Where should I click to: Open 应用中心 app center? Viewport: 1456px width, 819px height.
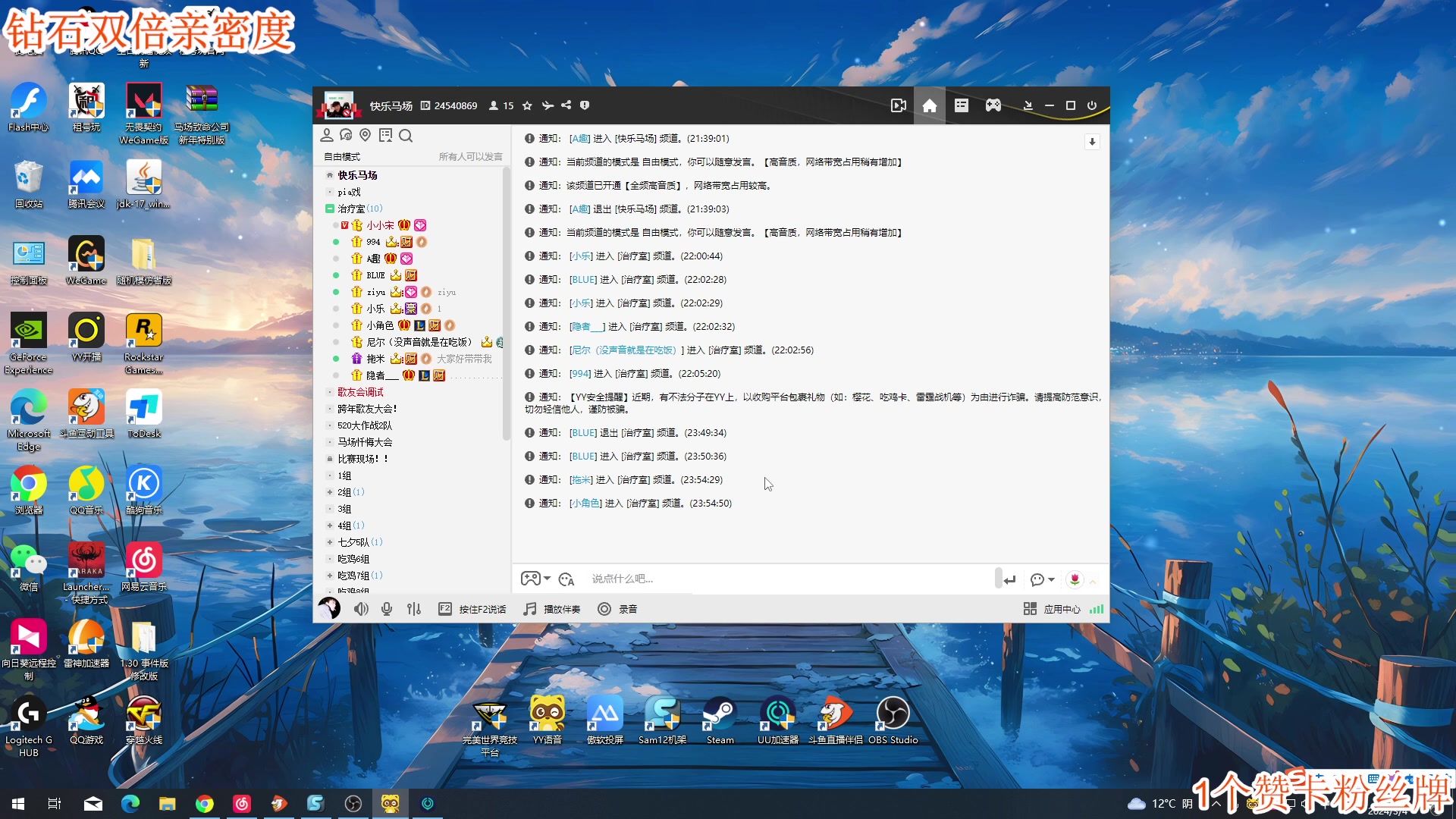pos(1052,609)
